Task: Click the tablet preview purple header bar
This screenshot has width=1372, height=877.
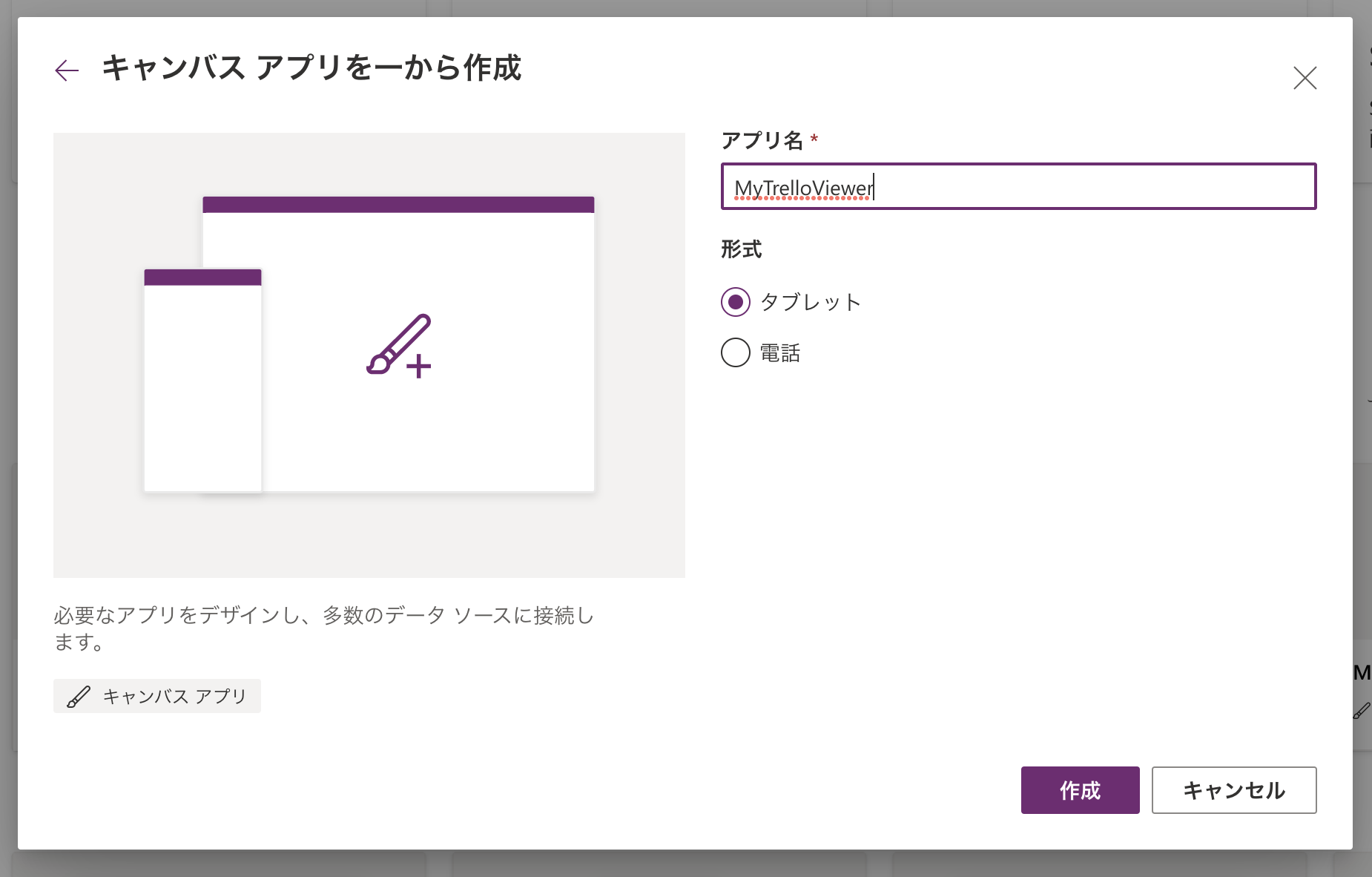Action: [398, 205]
